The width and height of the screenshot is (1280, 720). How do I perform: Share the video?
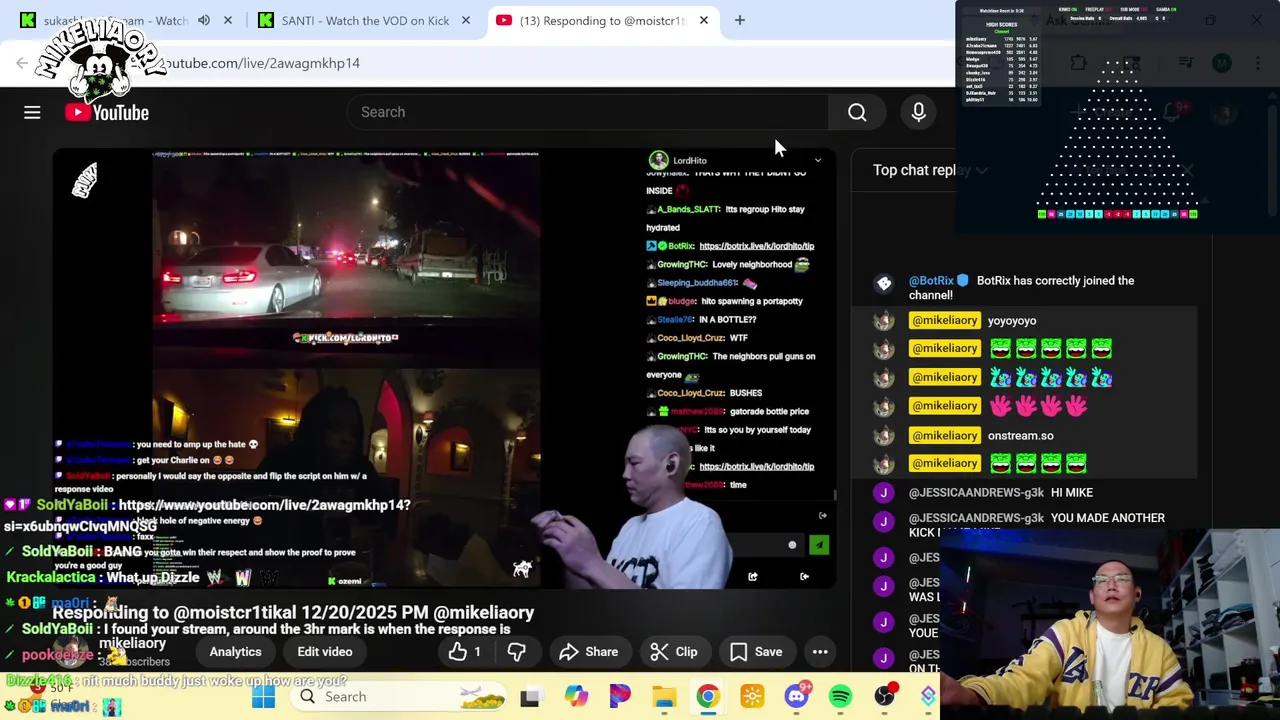[x=589, y=652]
